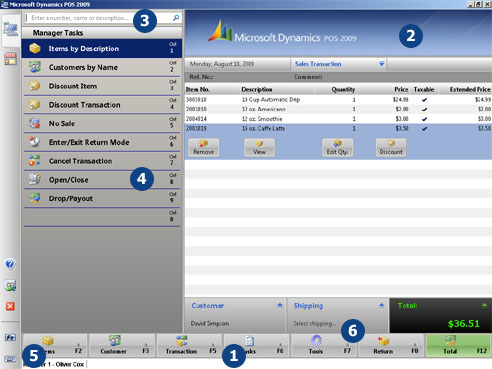
Task: Open Customers by Name task
Action: click(x=102, y=67)
